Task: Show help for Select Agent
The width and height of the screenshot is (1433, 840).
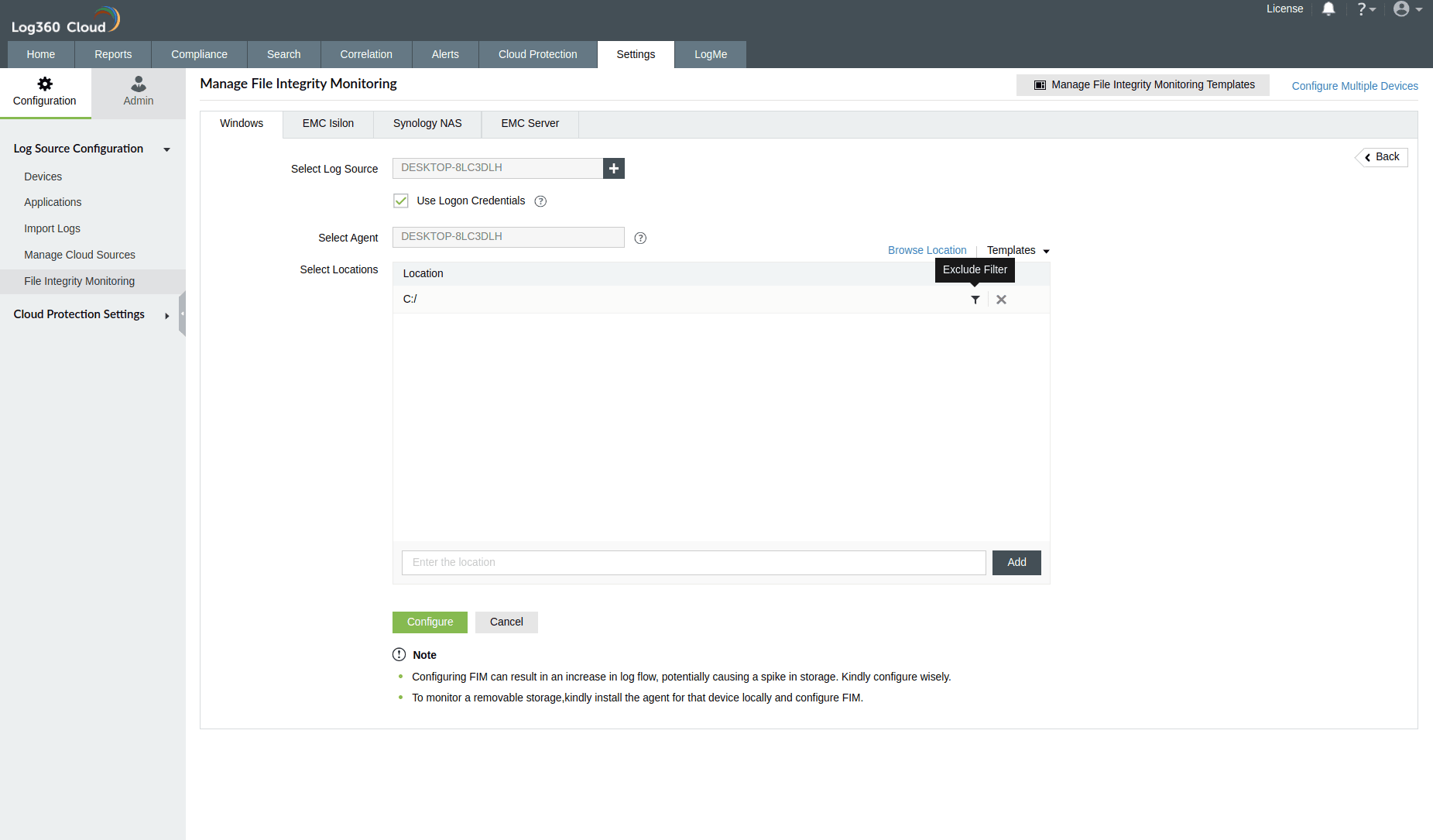Action: [x=640, y=238]
